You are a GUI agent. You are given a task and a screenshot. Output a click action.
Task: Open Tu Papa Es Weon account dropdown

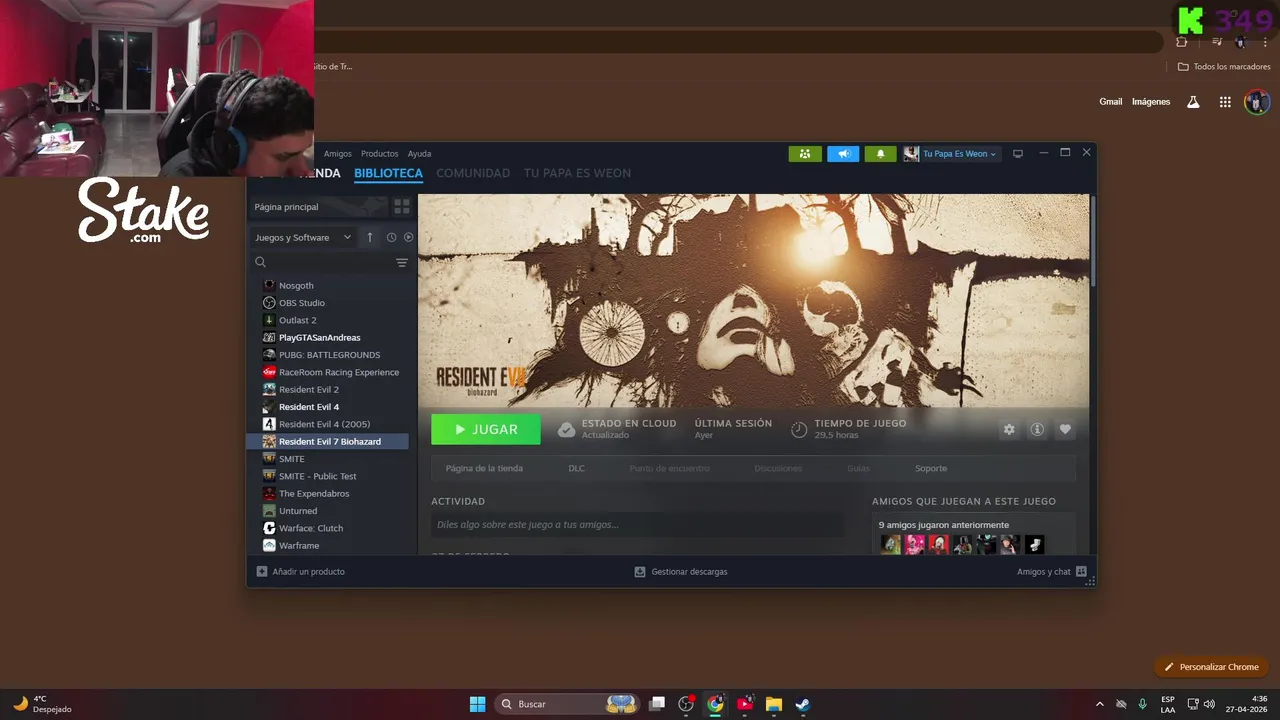(x=950, y=154)
